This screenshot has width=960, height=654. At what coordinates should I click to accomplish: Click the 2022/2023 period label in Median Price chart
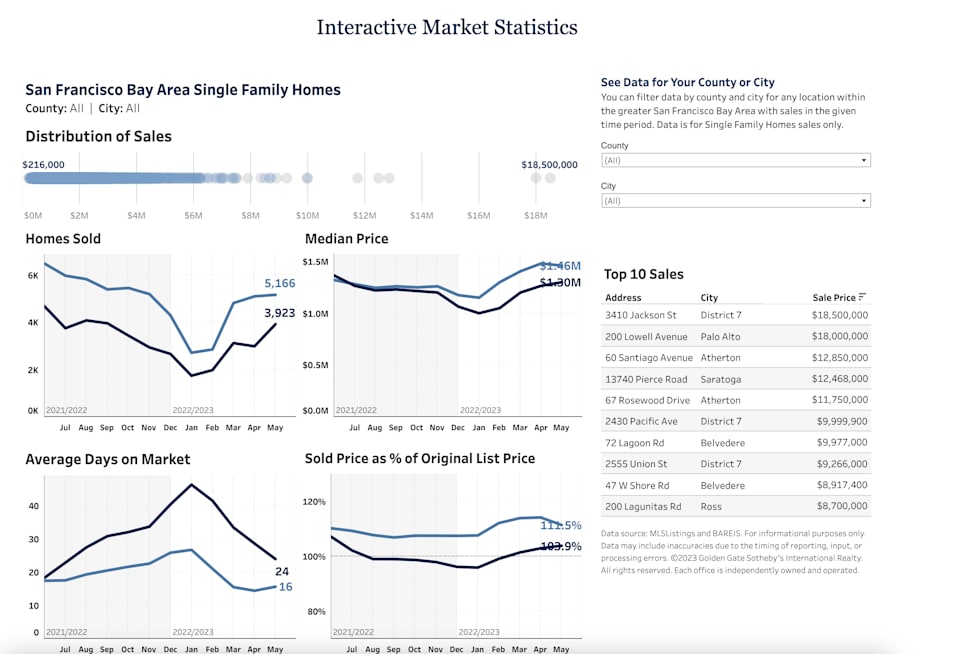pyautogui.click(x=481, y=409)
